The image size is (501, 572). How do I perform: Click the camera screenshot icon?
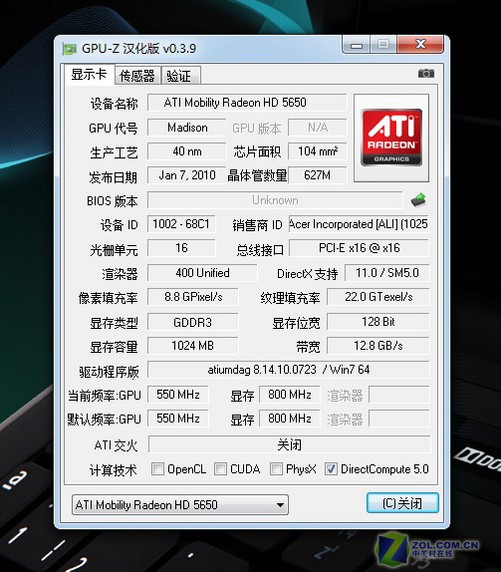[426, 74]
